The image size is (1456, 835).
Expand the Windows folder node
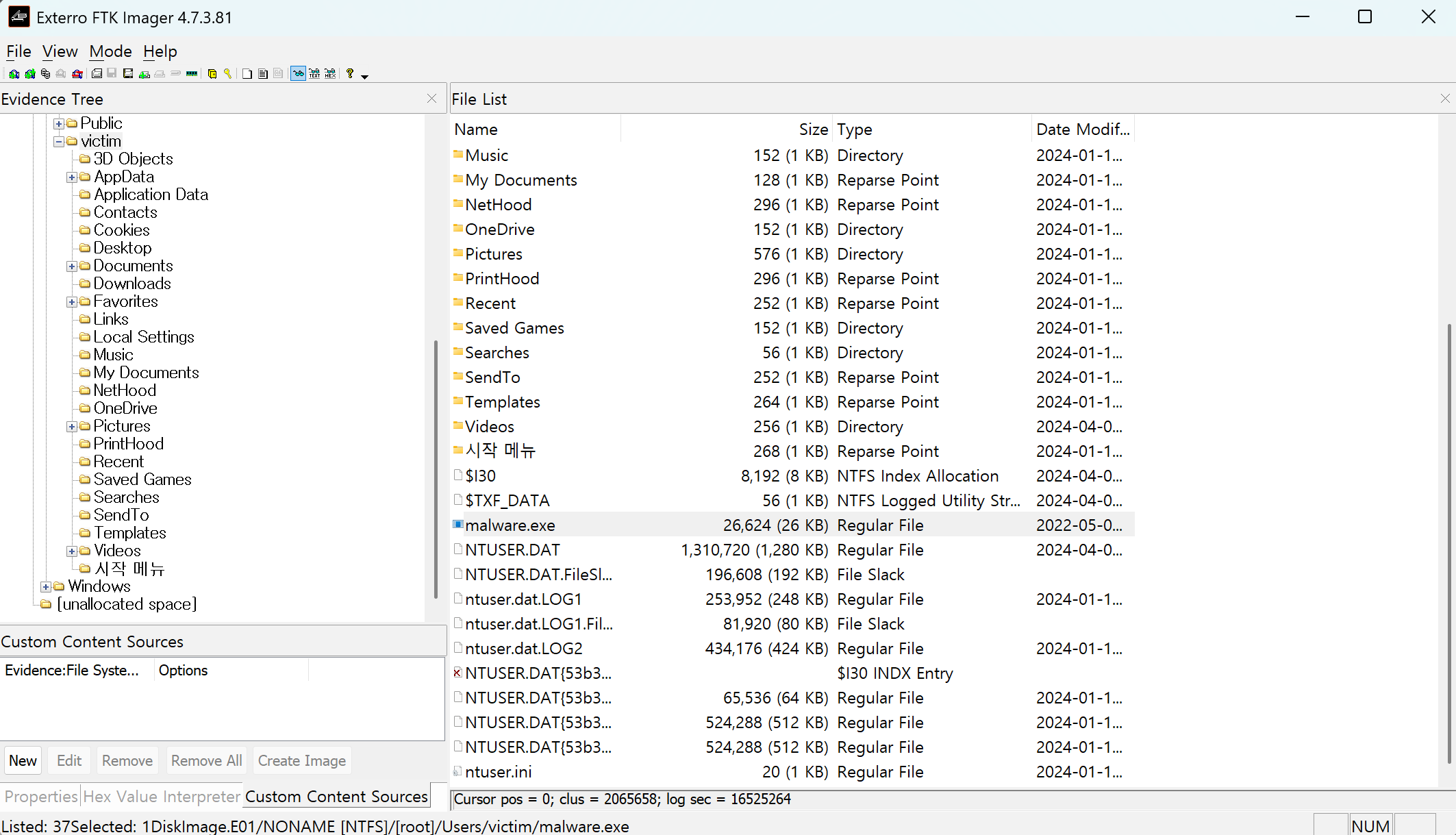coord(46,587)
